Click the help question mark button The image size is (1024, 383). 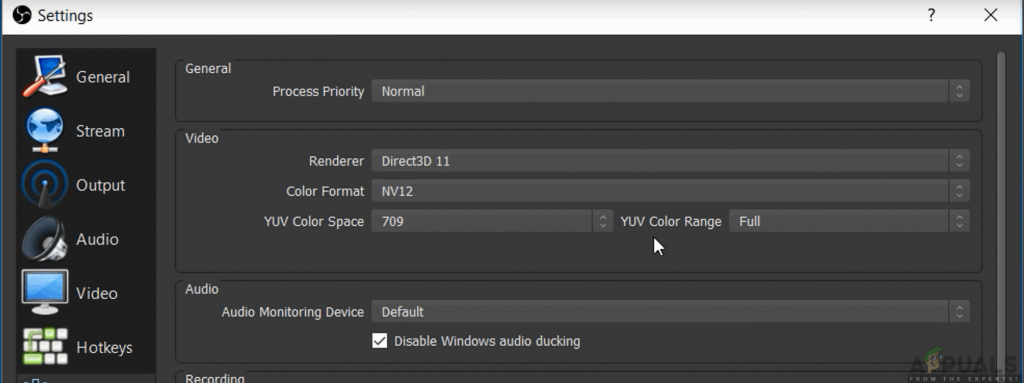[x=931, y=15]
